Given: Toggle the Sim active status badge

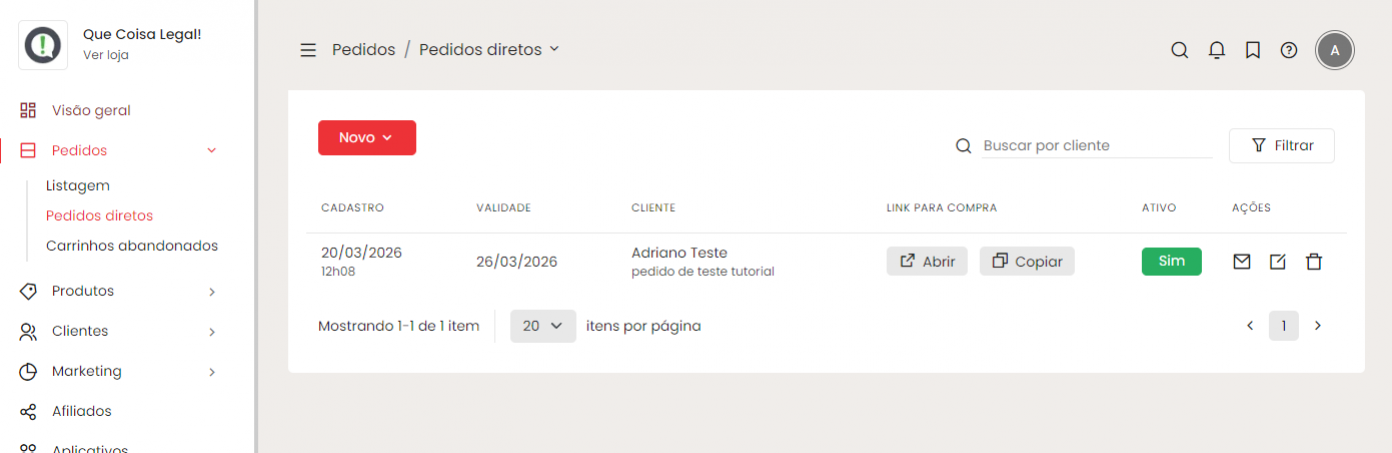Looking at the screenshot, I should point(1171,261).
